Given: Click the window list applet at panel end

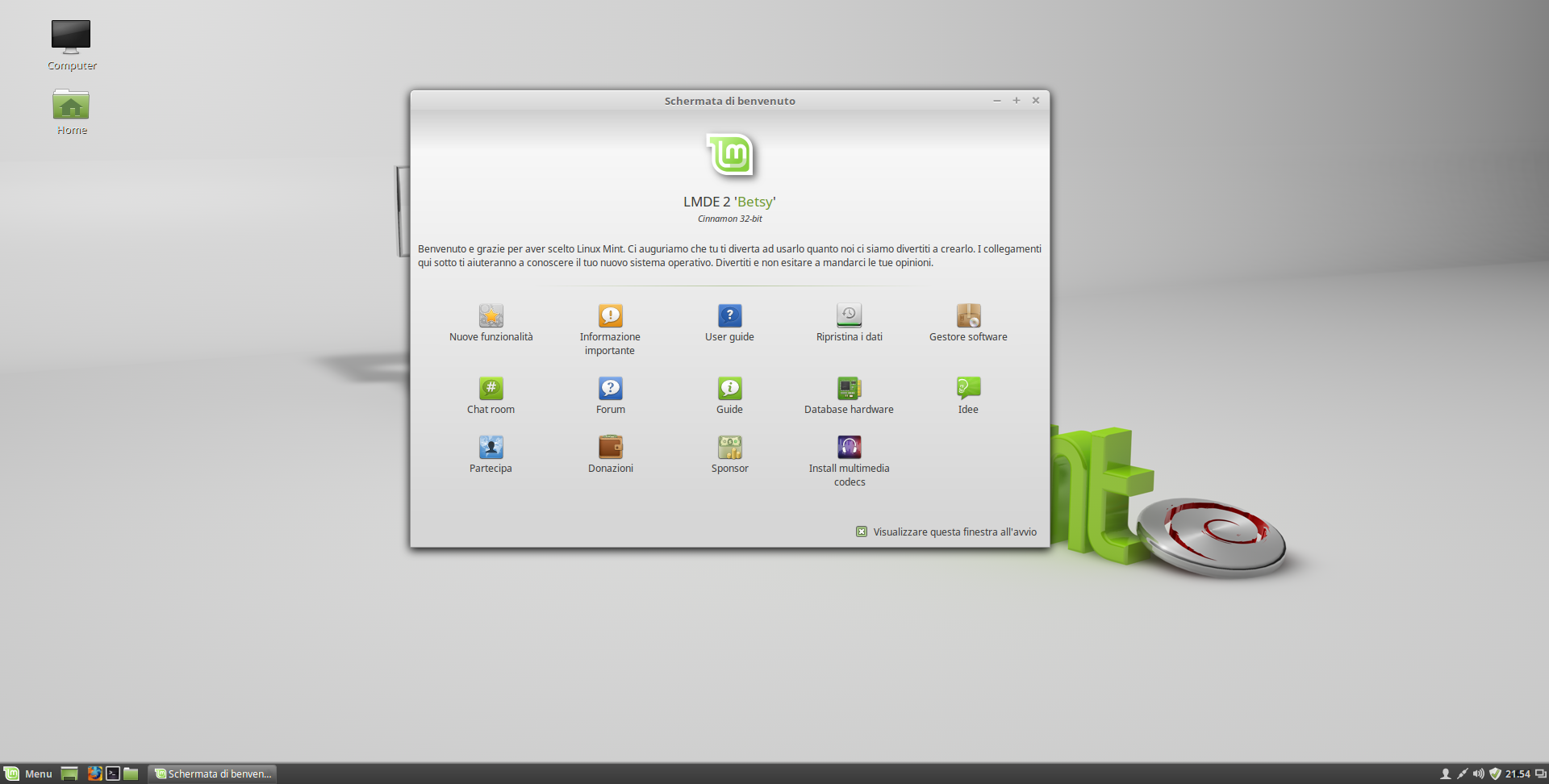Looking at the screenshot, I should [x=1540, y=774].
